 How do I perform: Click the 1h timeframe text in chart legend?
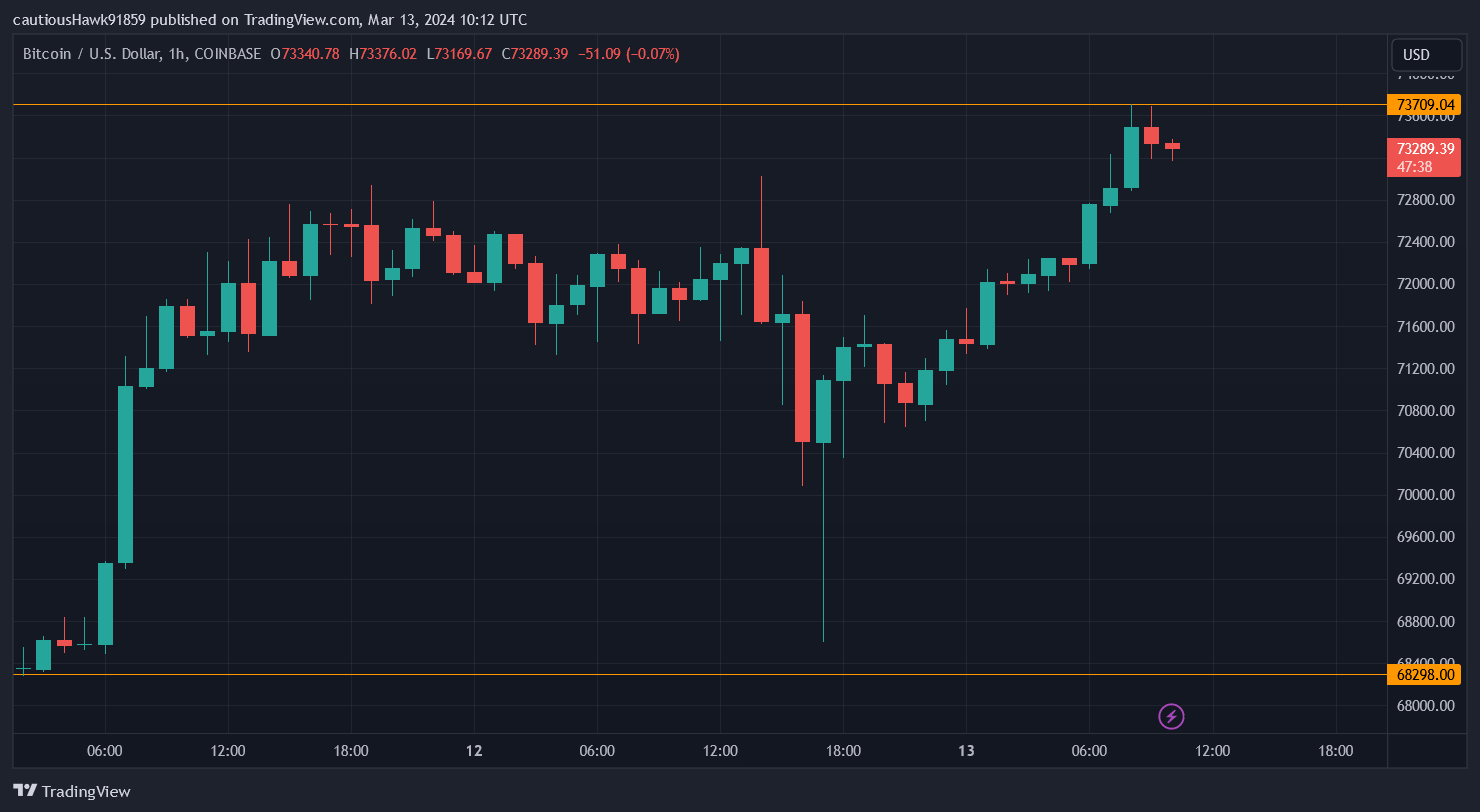(x=175, y=54)
